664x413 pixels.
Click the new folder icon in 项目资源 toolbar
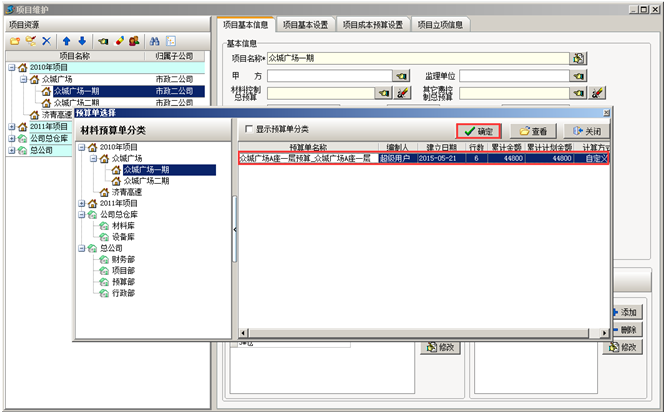pyautogui.click(x=15, y=41)
